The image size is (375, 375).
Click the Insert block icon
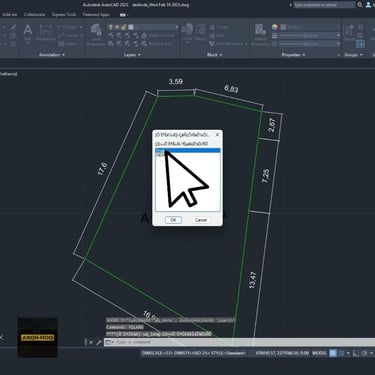coord(187,32)
